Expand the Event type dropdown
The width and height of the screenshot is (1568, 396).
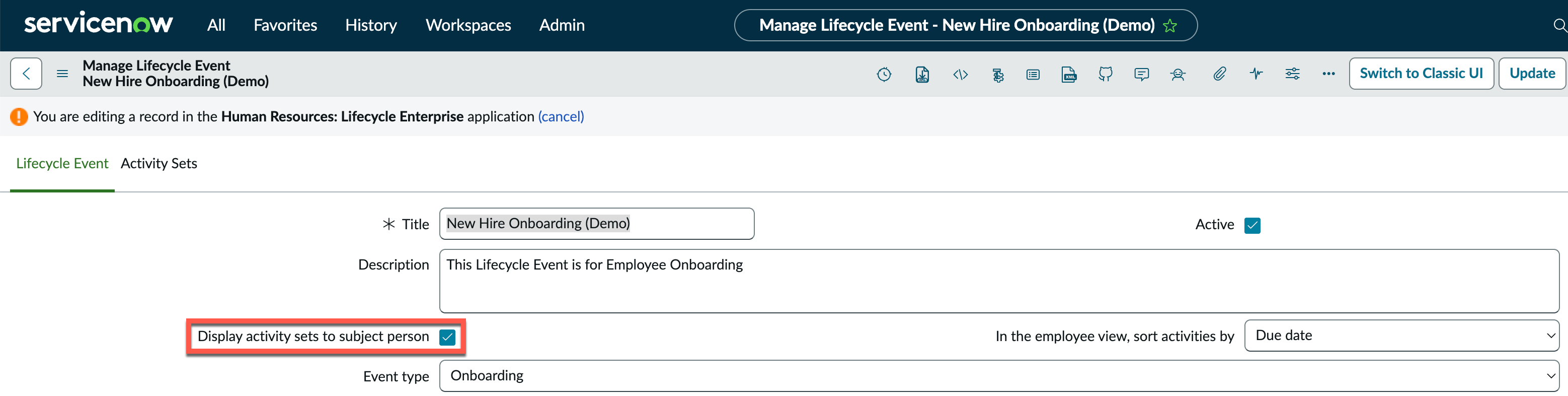click(999, 376)
